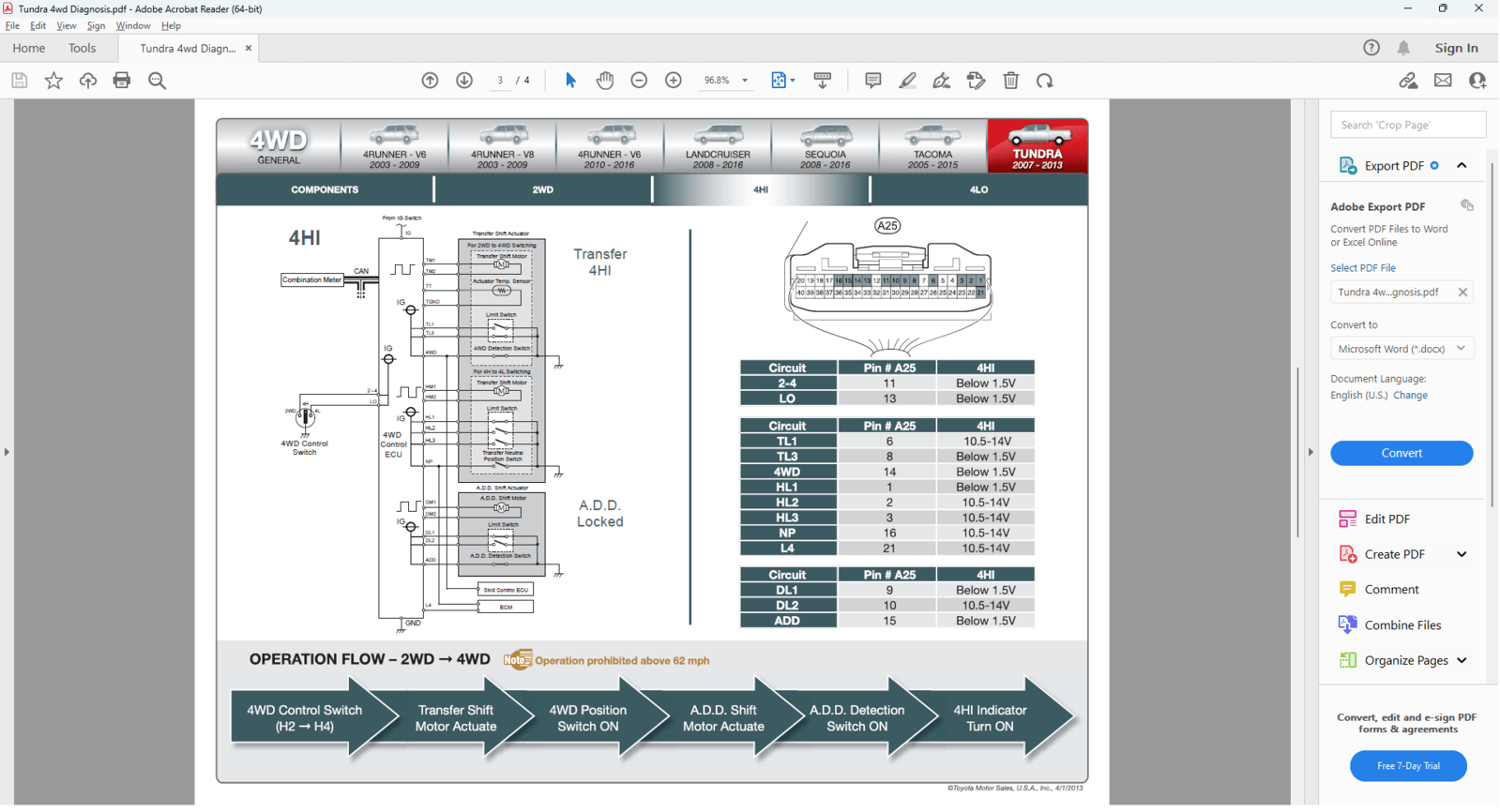This screenshot has width=1500, height=812.
Task: Open notifications bell icon
Action: pyautogui.click(x=1403, y=48)
